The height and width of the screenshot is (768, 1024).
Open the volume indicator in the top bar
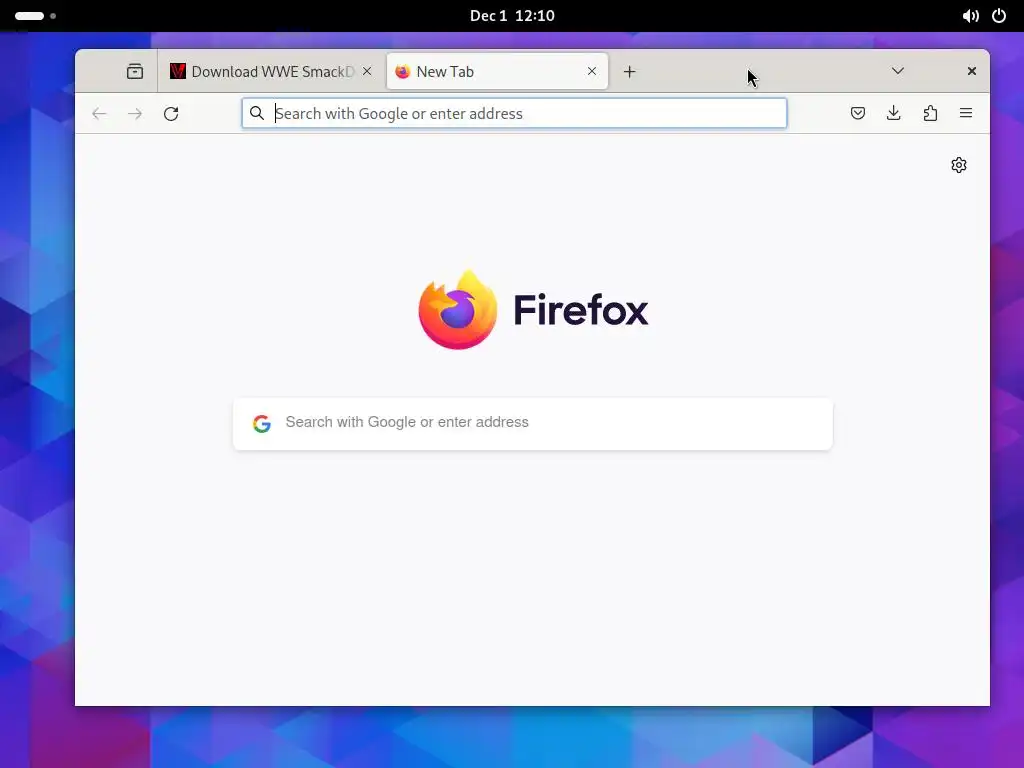click(x=970, y=16)
